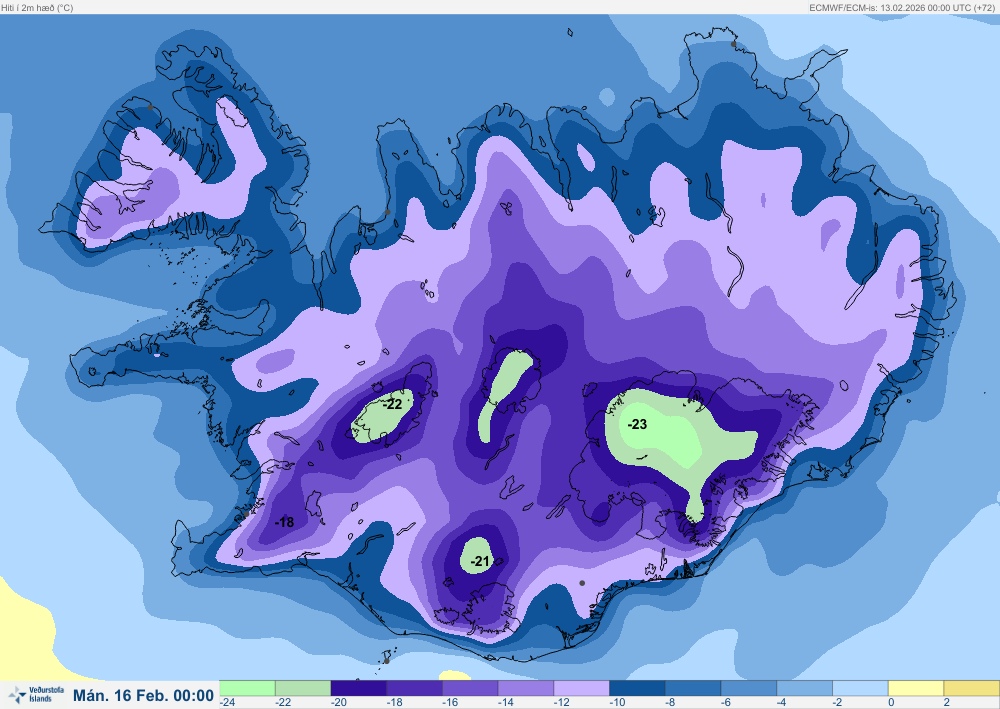Click the station dot on Vestmannaeyjar island
The width and height of the screenshot is (1000, 709).
point(386,661)
